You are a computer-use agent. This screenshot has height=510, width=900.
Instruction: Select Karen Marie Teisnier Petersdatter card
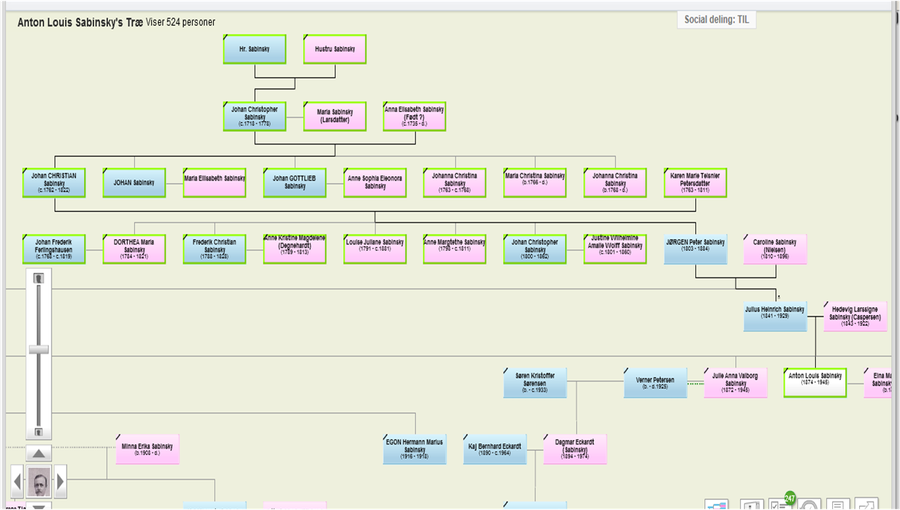(x=695, y=182)
